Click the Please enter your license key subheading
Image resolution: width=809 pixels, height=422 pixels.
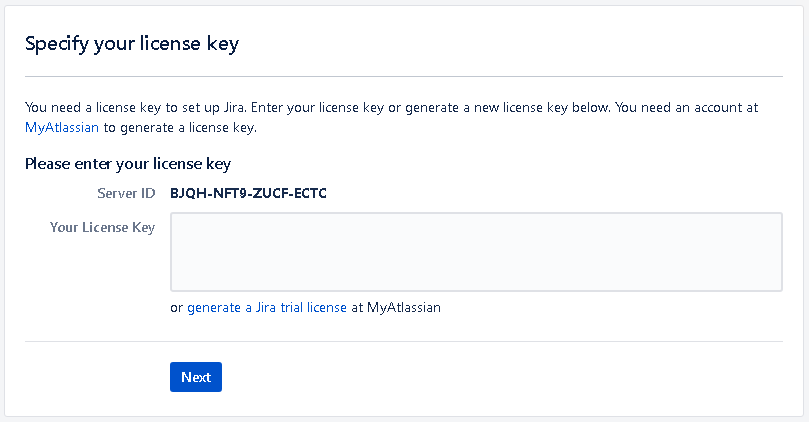pos(128,163)
